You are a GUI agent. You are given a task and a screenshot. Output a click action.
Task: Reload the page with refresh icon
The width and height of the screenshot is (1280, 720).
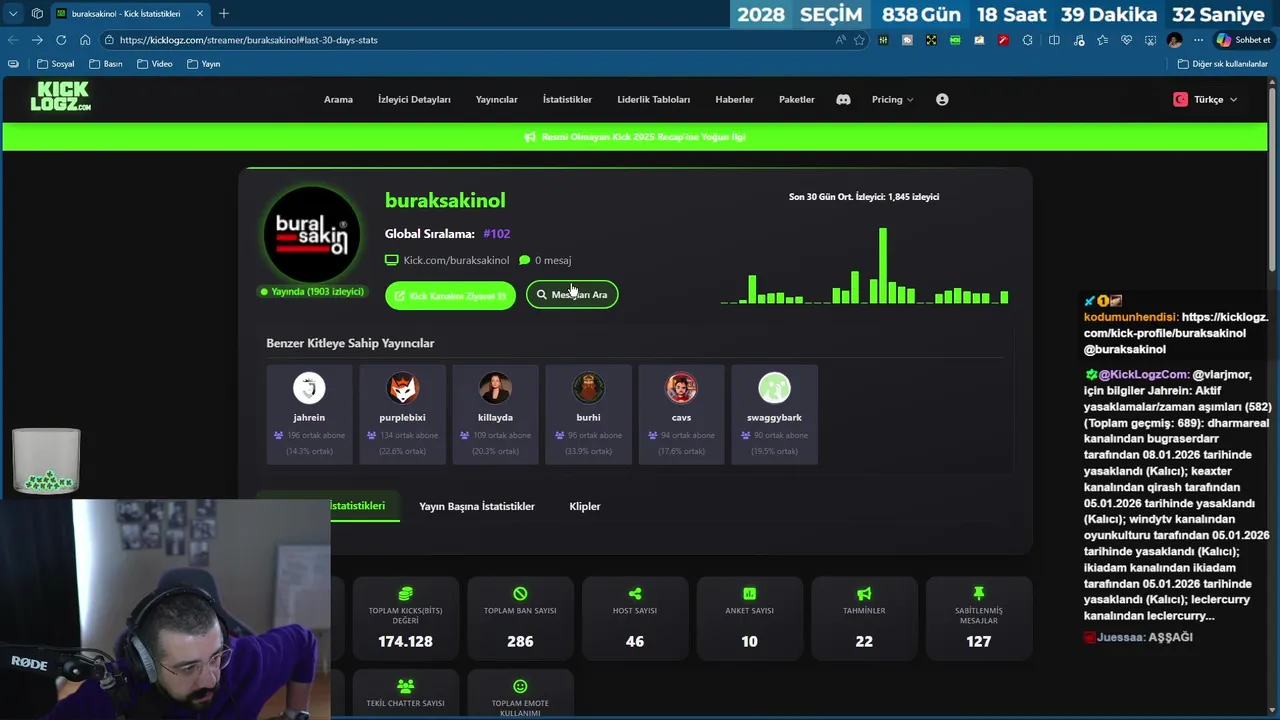tap(61, 40)
